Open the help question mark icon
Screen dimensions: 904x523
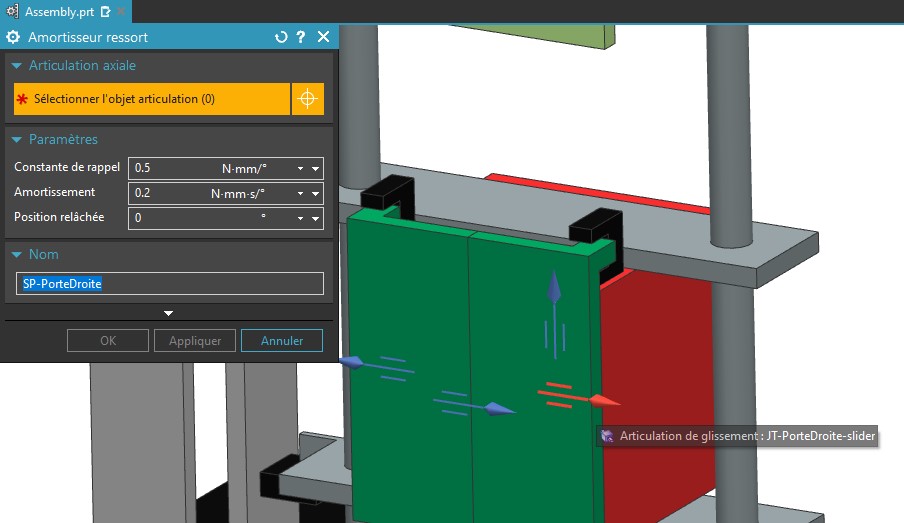(x=300, y=37)
